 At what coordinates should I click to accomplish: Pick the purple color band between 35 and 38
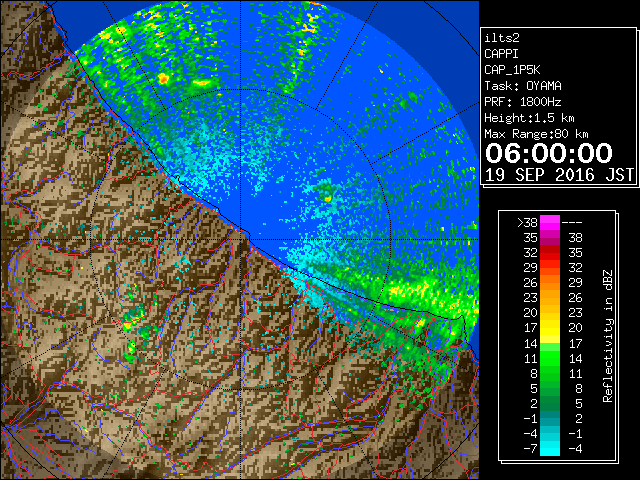point(550,238)
